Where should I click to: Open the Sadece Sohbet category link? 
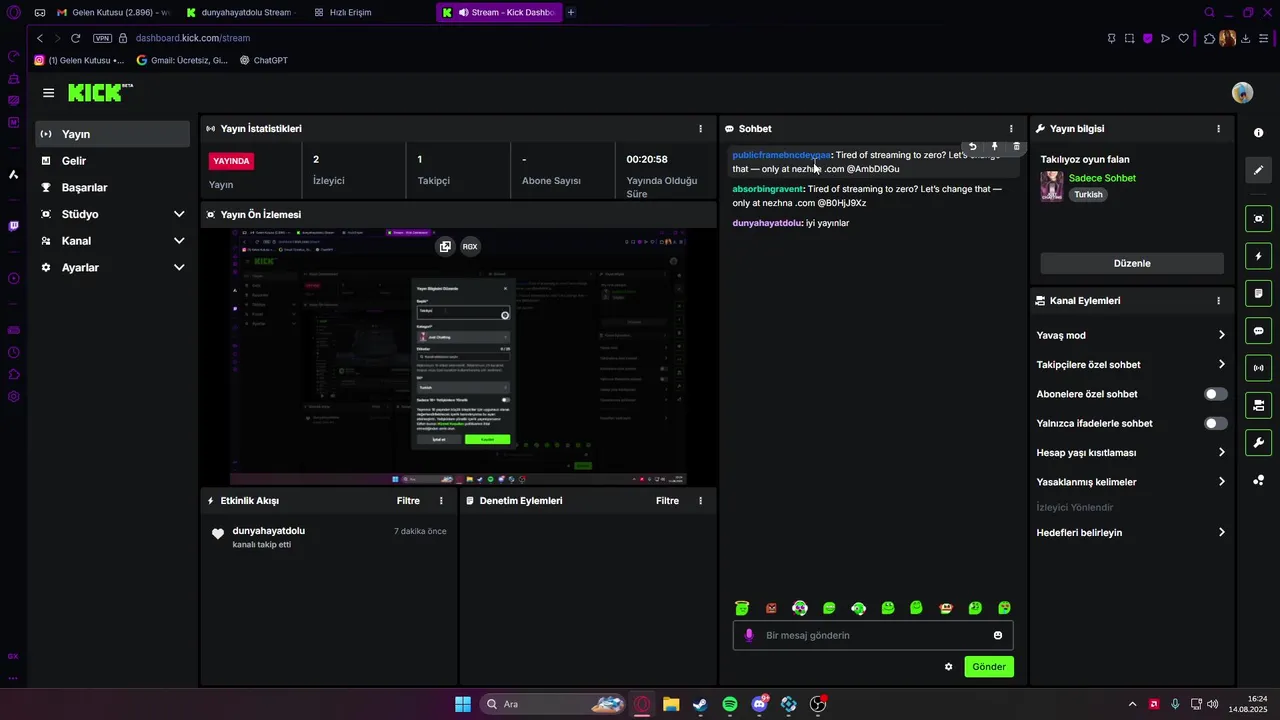pyautogui.click(x=1102, y=178)
